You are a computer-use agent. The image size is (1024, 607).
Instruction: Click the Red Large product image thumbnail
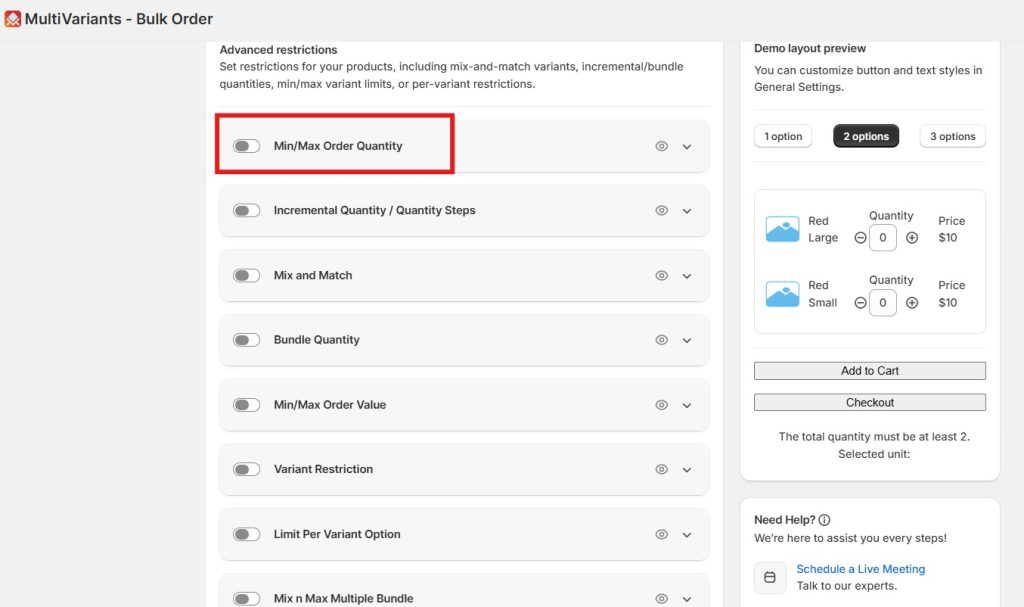782,229
